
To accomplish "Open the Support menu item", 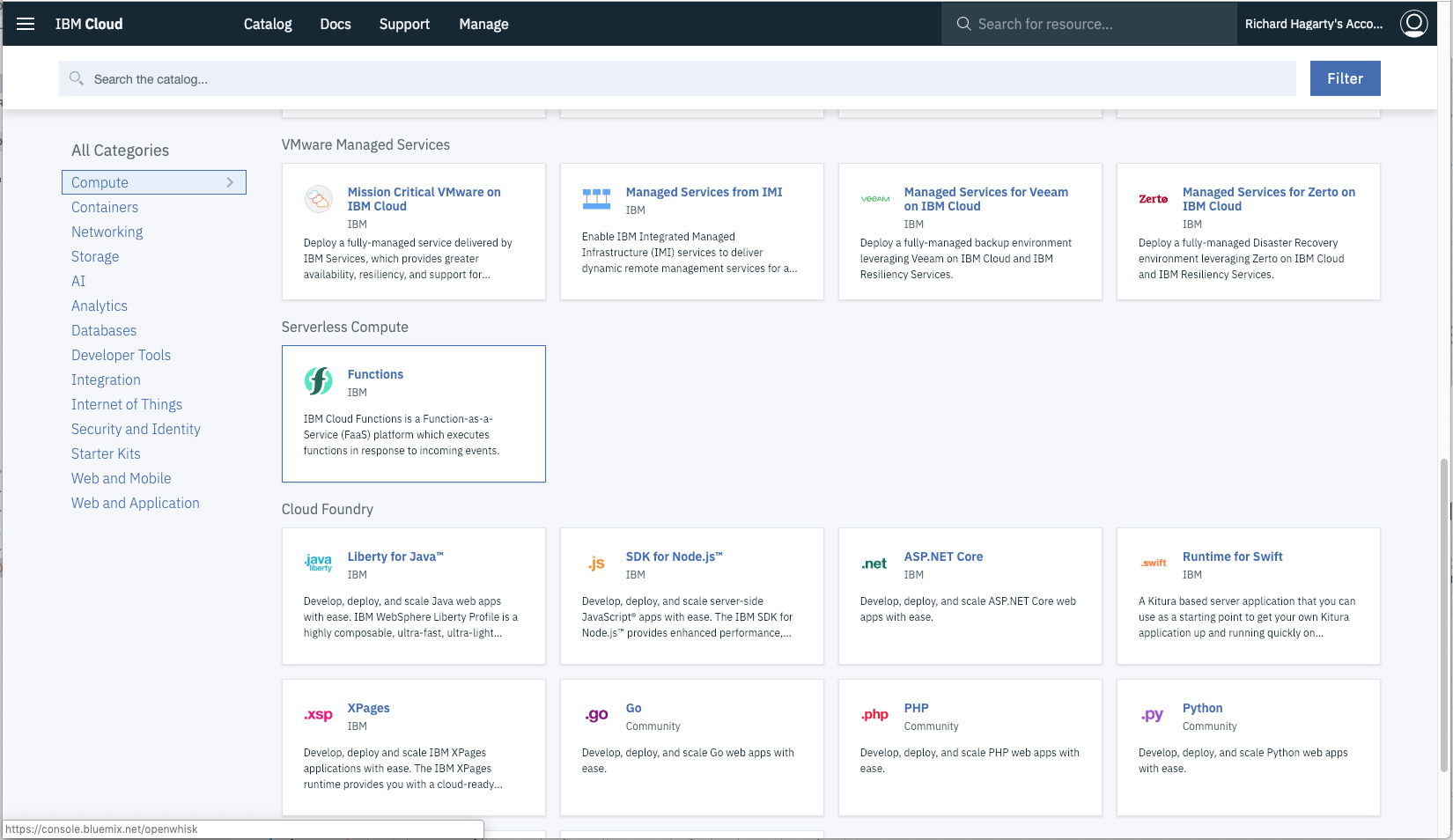I will 404,24.
